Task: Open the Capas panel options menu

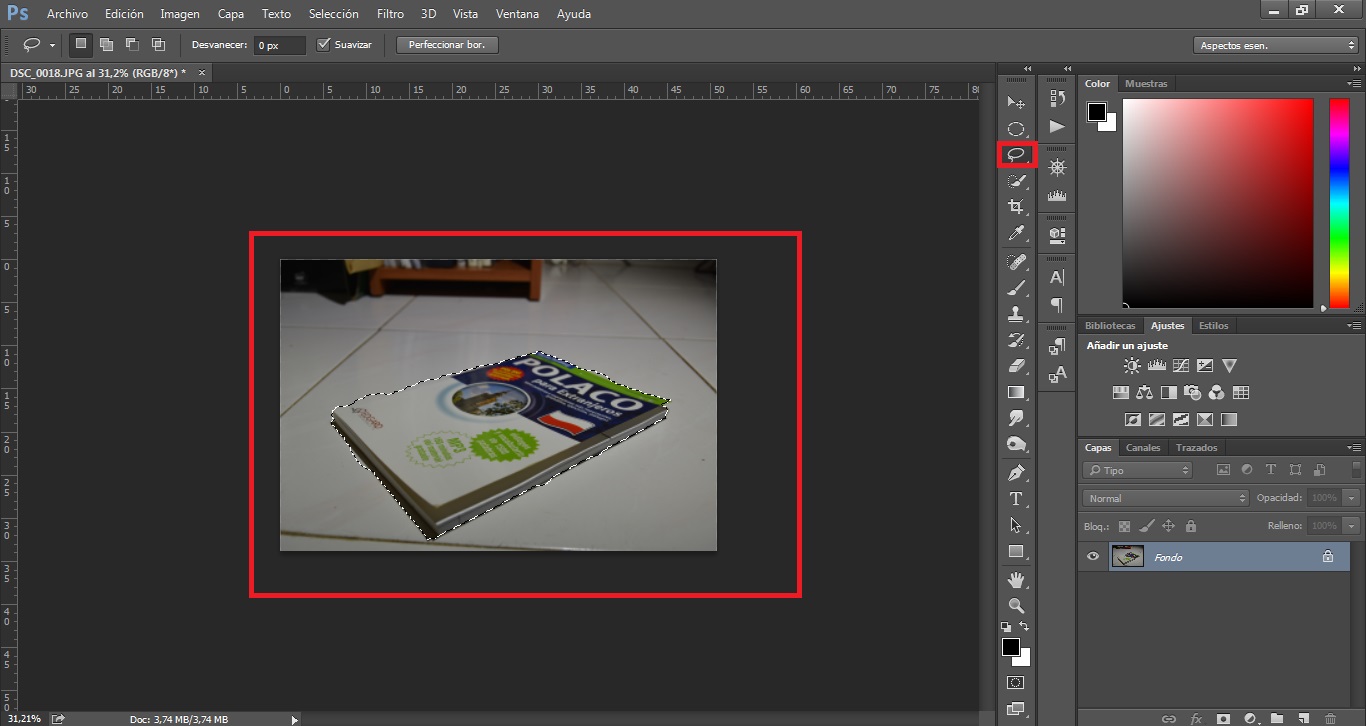Action: point(1354,448)
